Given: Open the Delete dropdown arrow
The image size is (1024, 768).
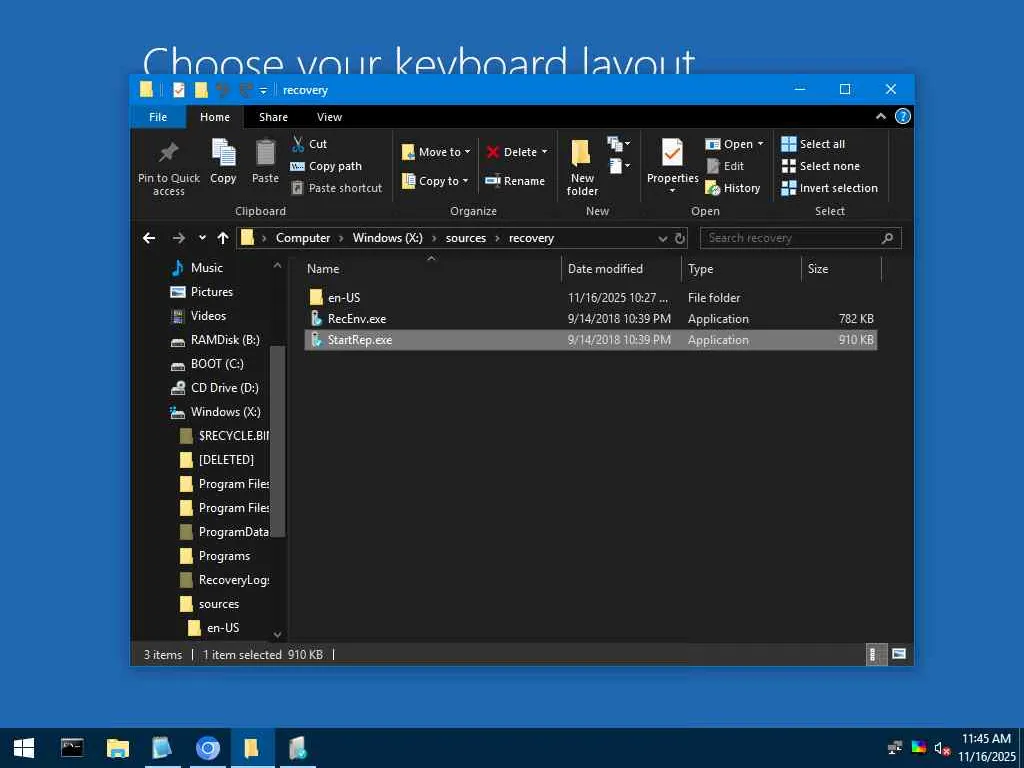Looking at the screenshot, I should point(544,152).
